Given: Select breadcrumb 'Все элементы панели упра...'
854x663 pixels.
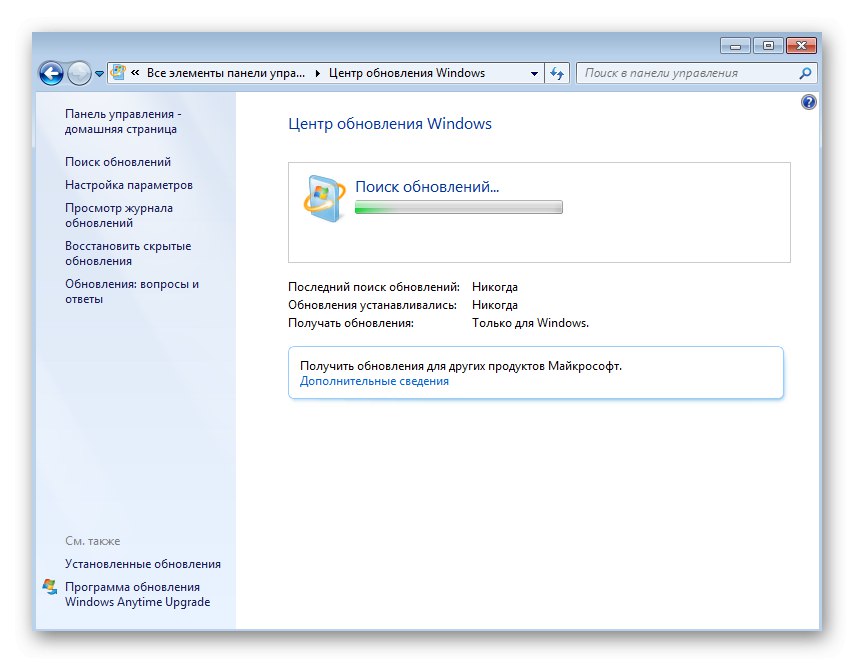Looking at the screenshot, I should tap(226, 73).
